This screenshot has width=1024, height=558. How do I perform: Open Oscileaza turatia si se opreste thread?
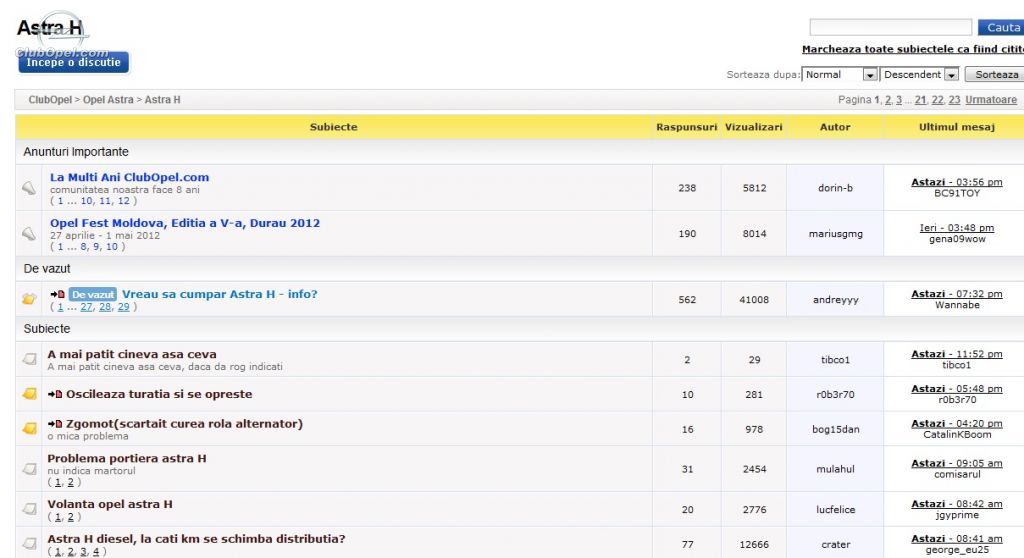click(x=159, y=394)
